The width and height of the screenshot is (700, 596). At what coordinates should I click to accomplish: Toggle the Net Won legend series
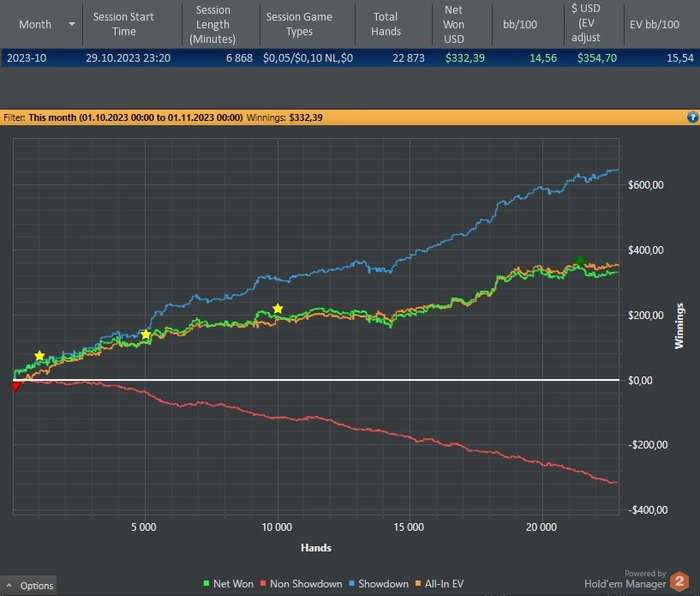click(x=228, y=583)
